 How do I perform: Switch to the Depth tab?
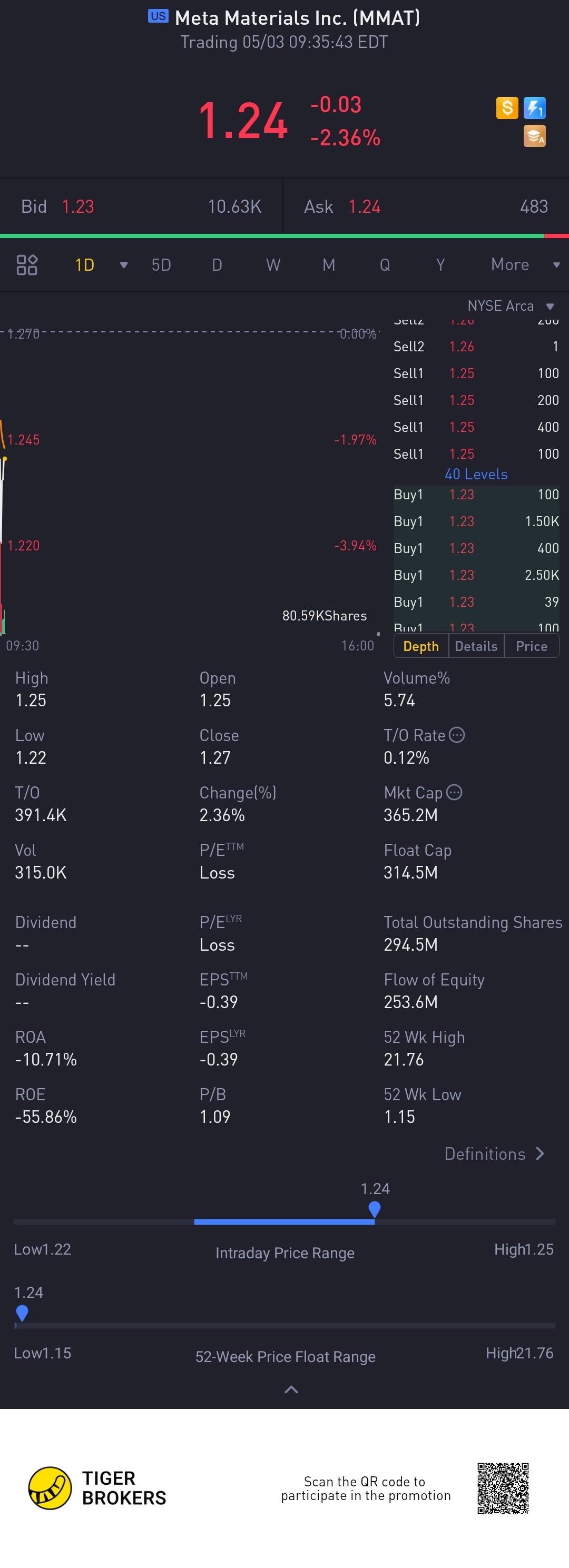click(x=421, y=646)
